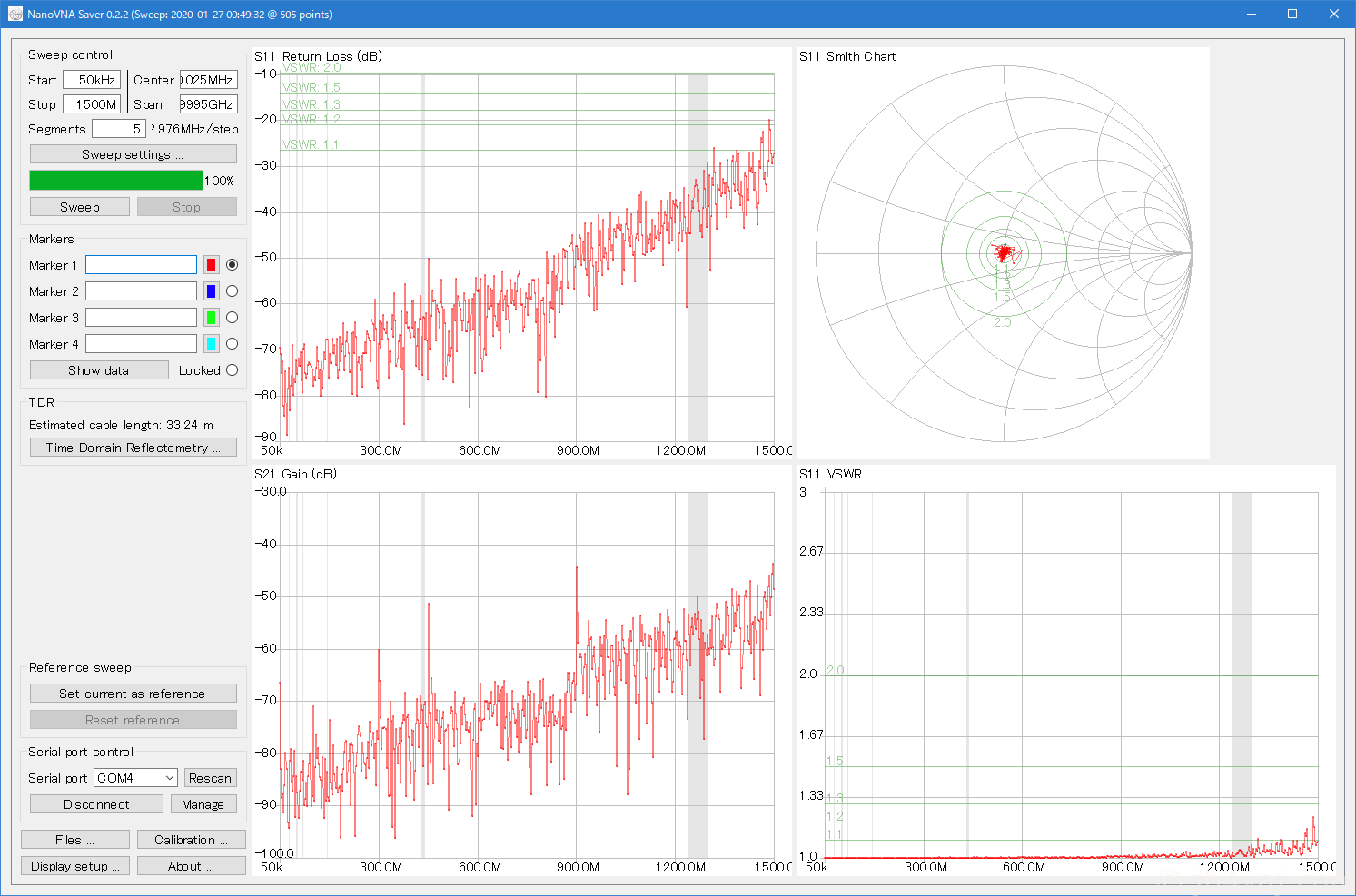Click the S11 VSWR chart
The width and height of the screenshot is (1356, 896).
1067,670
